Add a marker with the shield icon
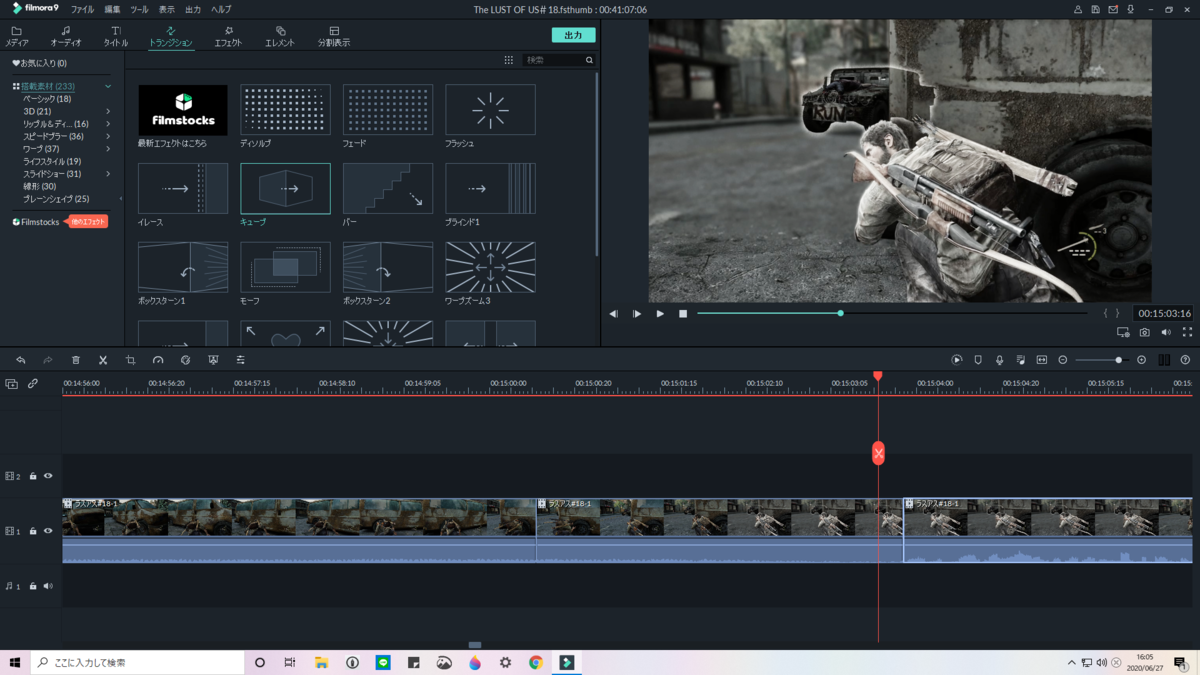This screenshot has width=1200, height=675. pyautogui.click(x=978, y=360)
